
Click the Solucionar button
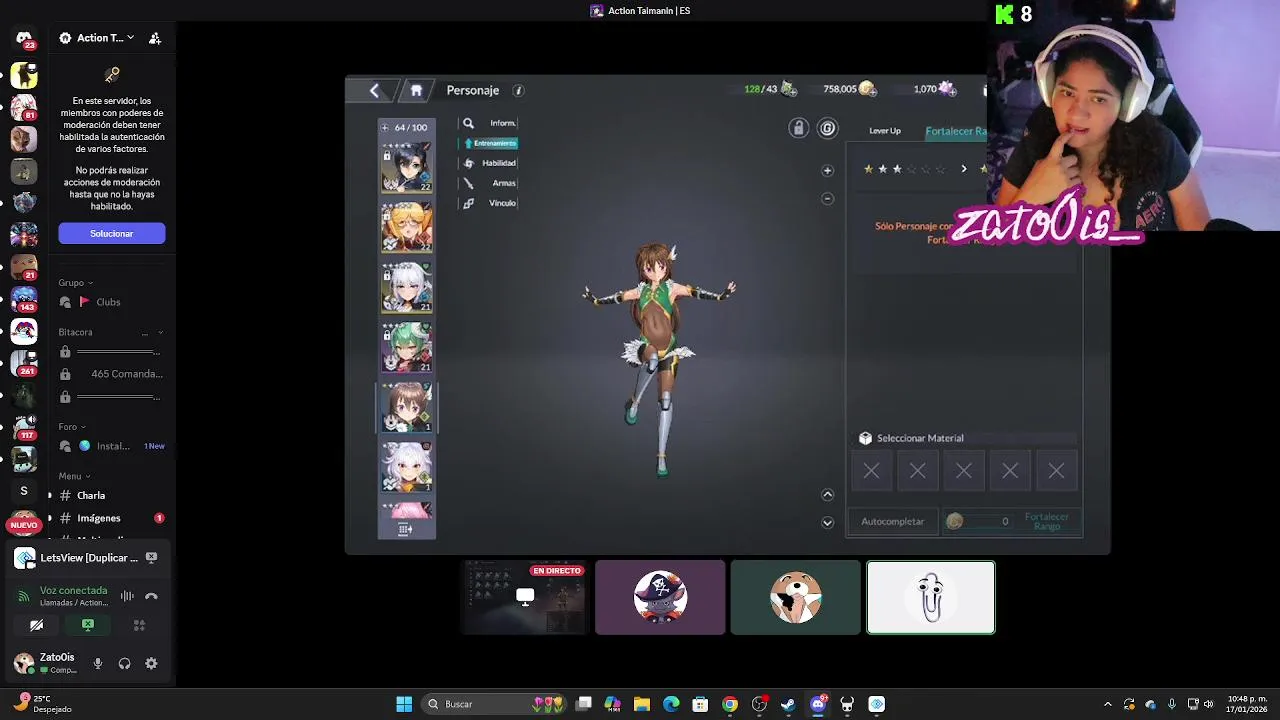click(x=111, y=233)
